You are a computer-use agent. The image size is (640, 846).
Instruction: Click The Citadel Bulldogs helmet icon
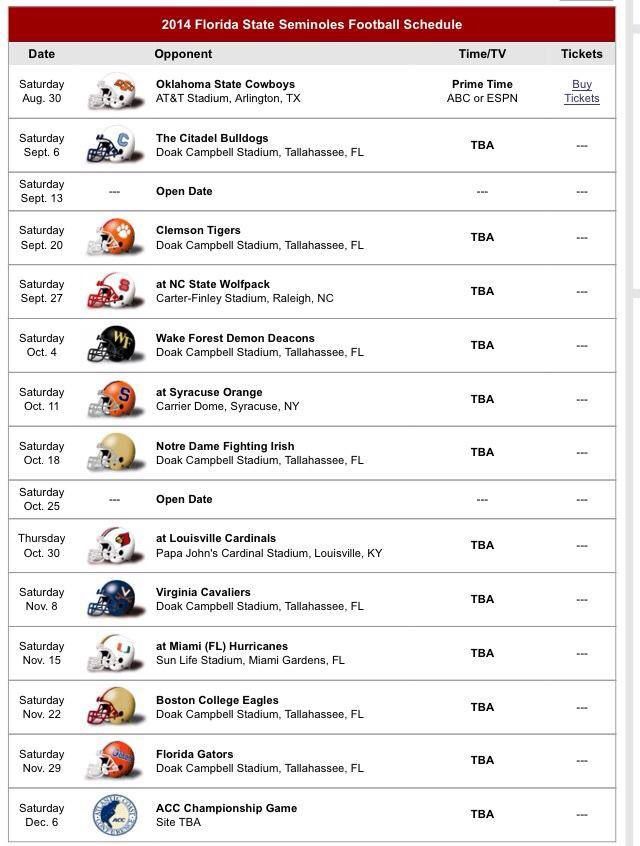(x=115, y=145)
